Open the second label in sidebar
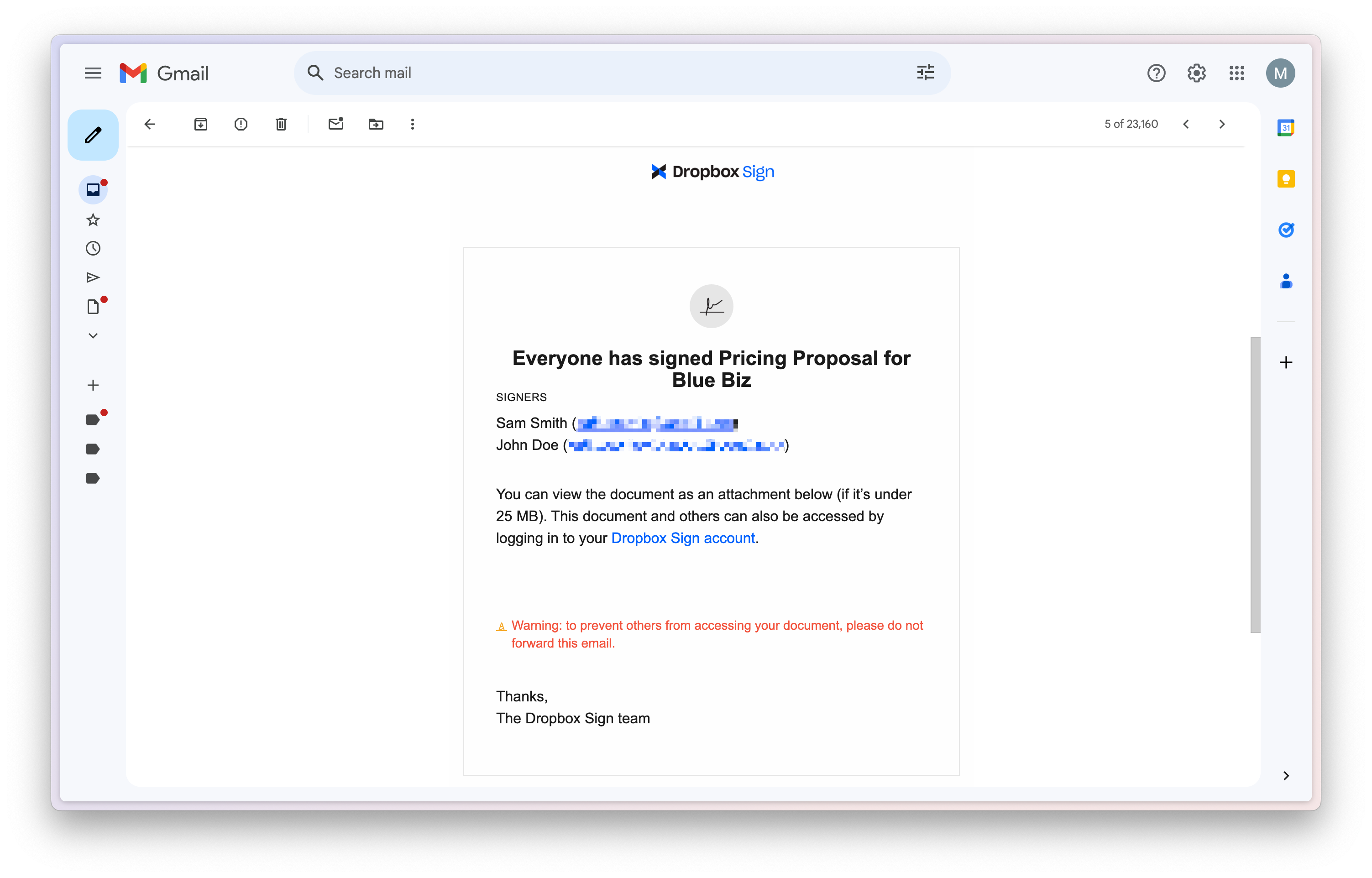The image size is (1372, 878). coord(93,449)
